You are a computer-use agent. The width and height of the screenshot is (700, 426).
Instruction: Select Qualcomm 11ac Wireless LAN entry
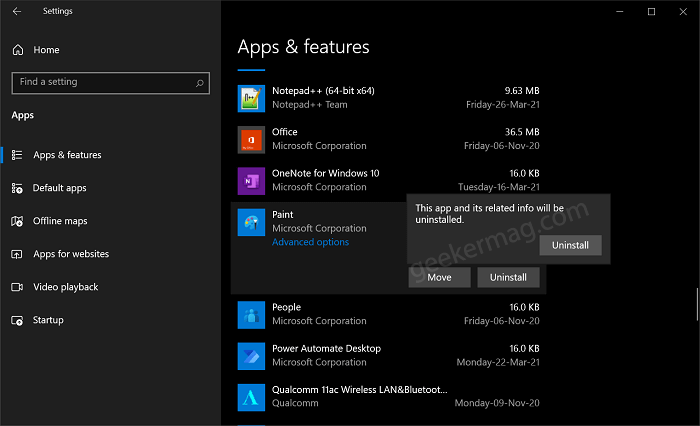coord(388,397)
